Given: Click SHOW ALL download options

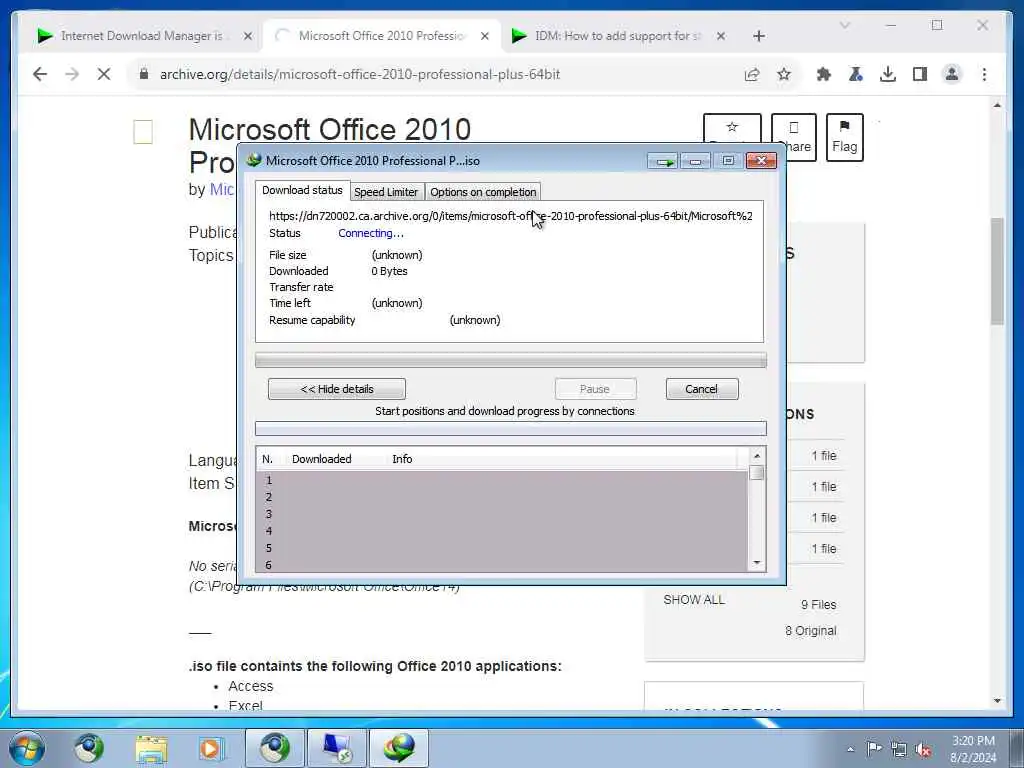Looking at the screenshot, I should coord(694,600).
